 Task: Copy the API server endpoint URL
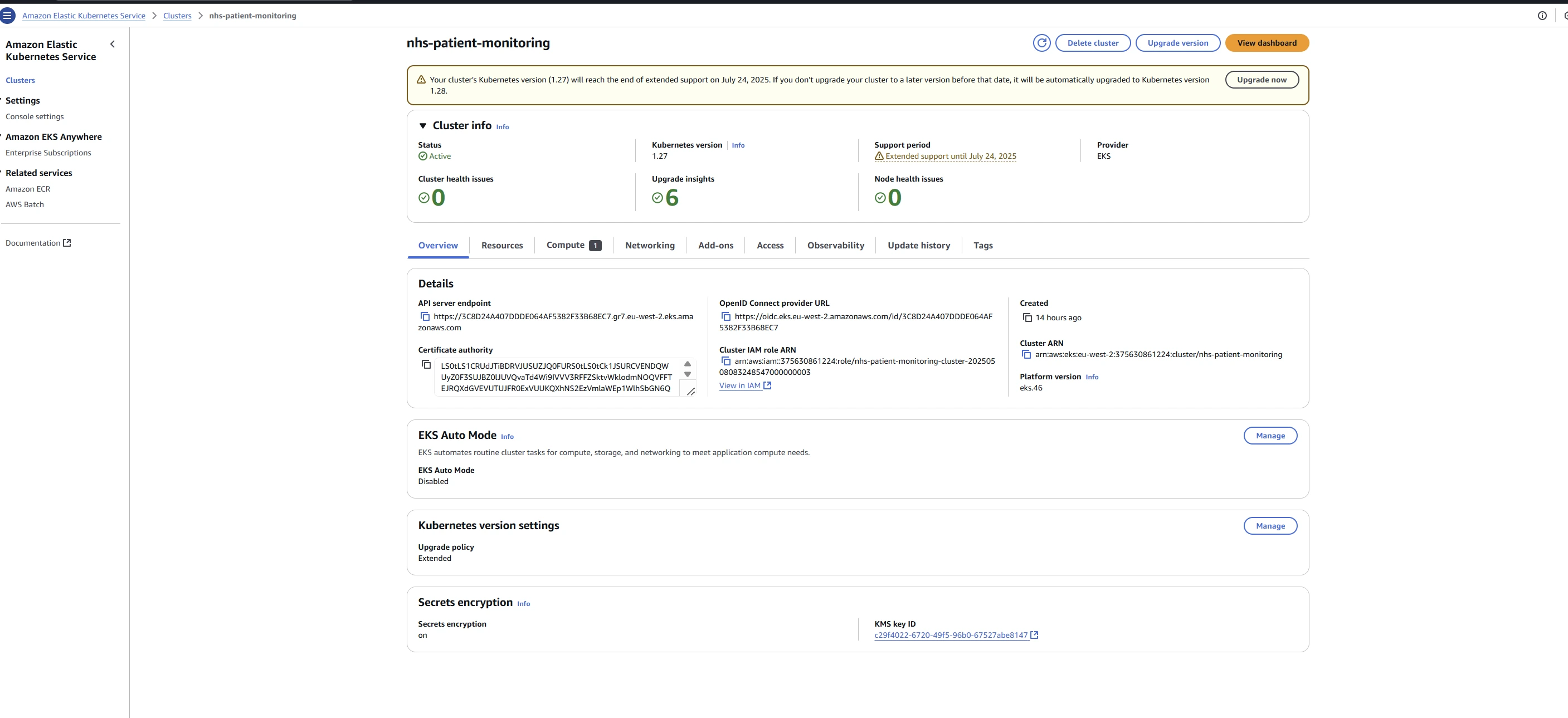click(x=425, y=316)
